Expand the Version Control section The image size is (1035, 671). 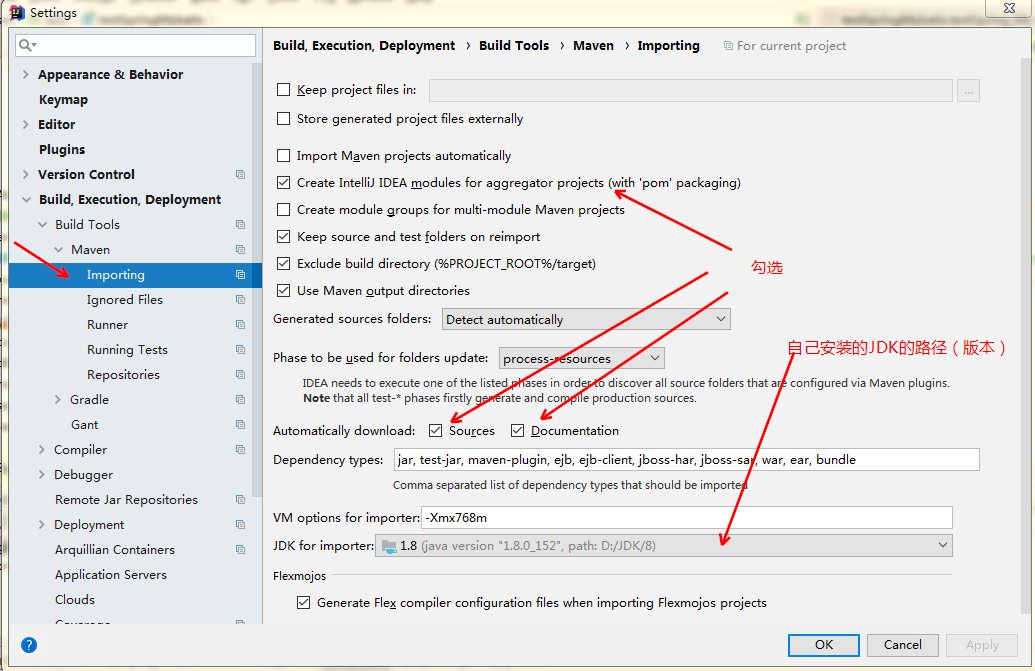coord(25,174)
